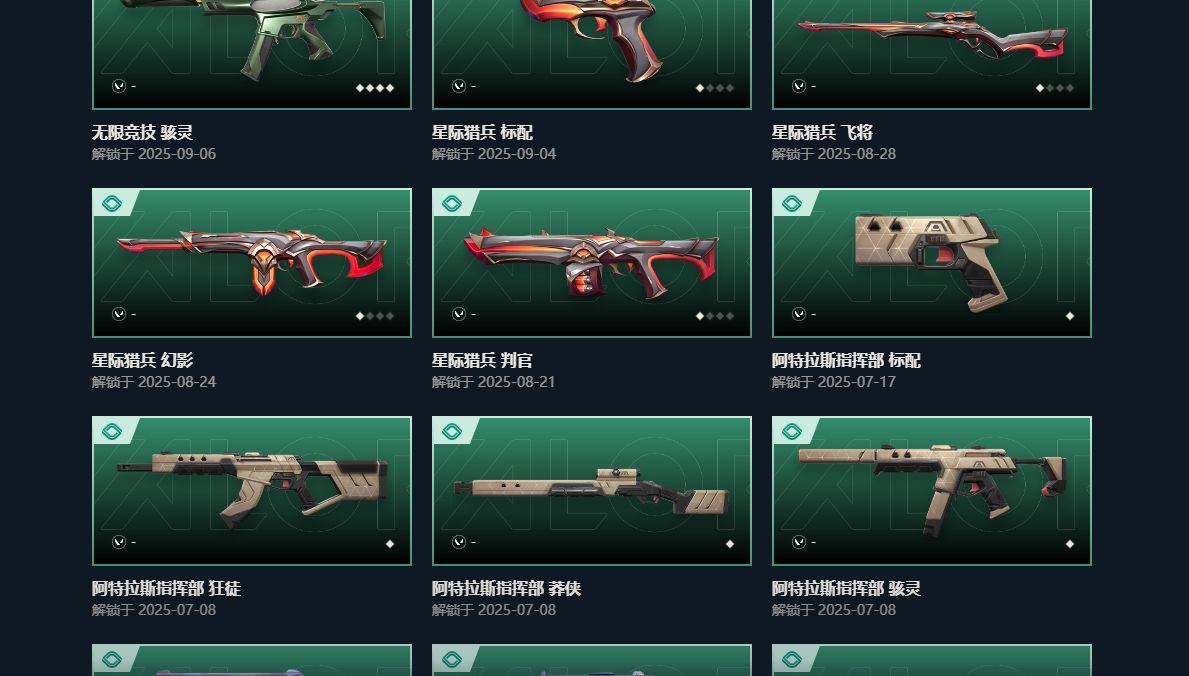1189x676 pixels.
Task: Click the teal badge on 阿特拉斯指挥部 狂徒 card
Action: coord(112,431)
